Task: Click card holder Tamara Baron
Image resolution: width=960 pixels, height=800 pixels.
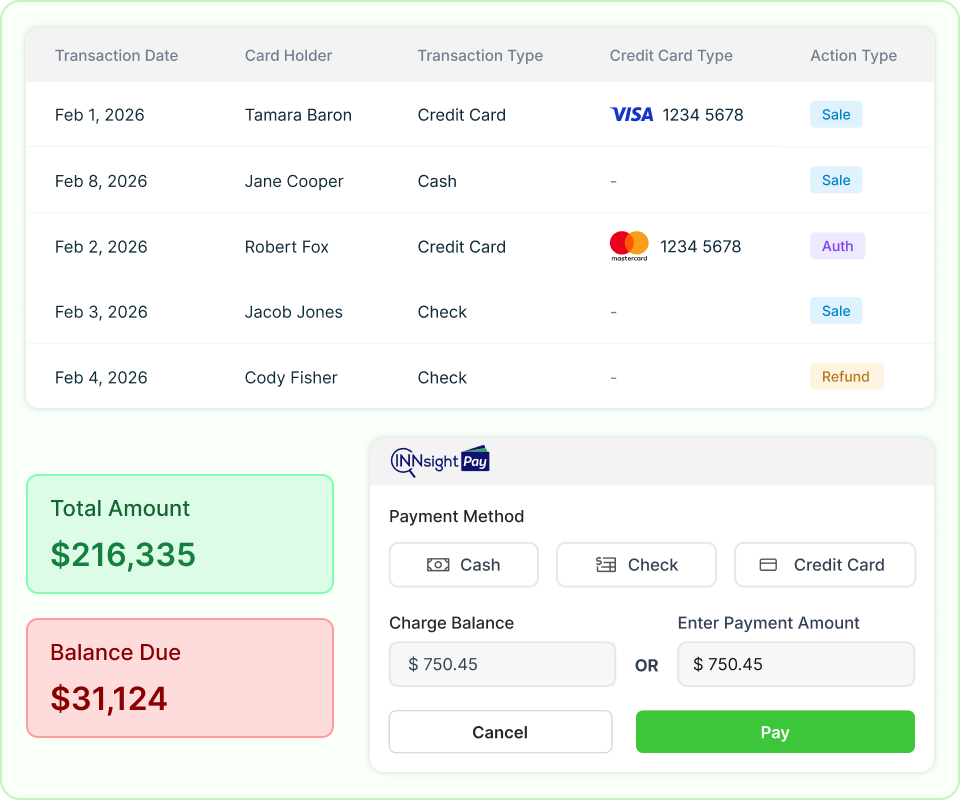Action: (298, 115)
